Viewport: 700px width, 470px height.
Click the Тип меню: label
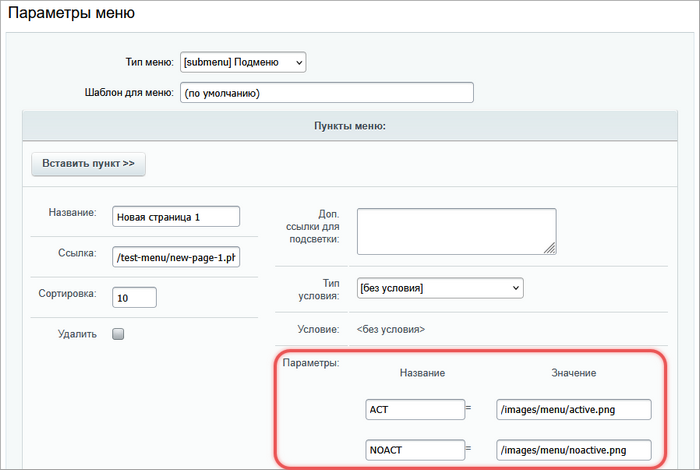click(x=149, y=62)
